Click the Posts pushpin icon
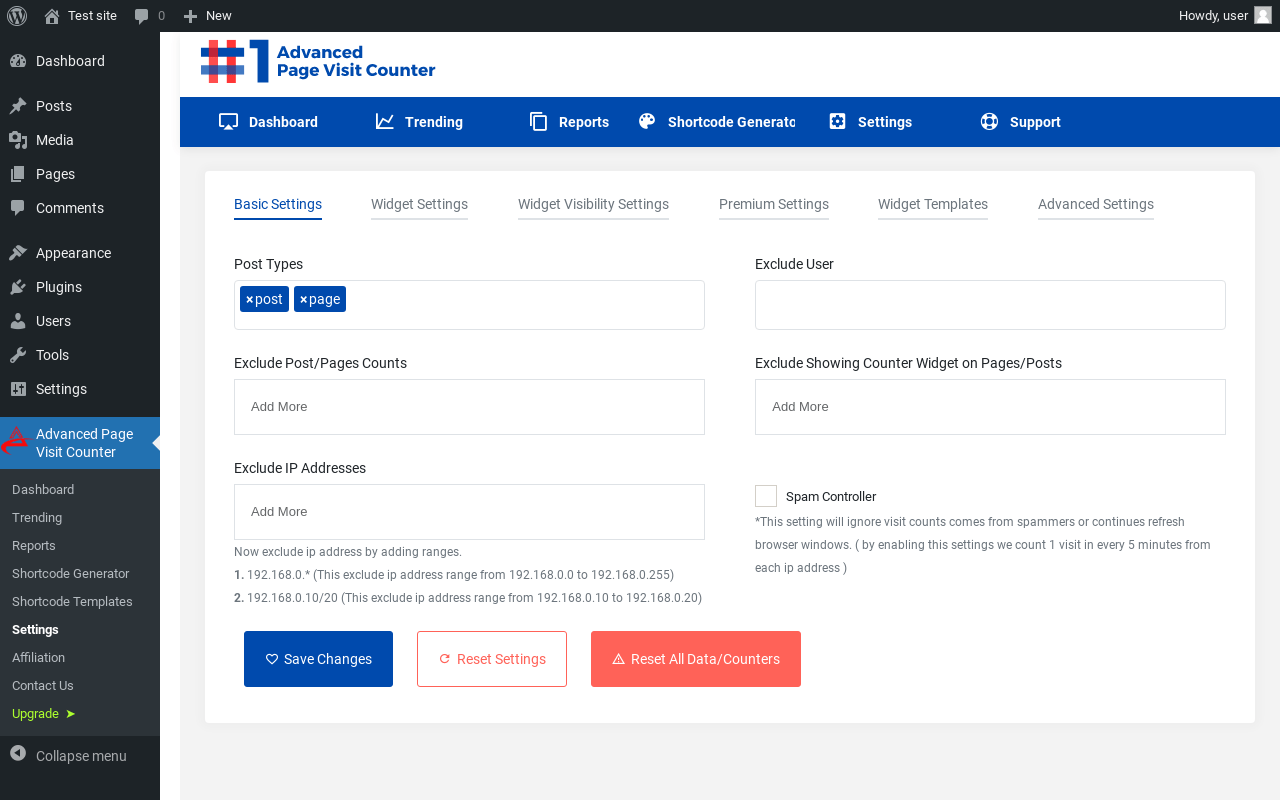Image resolution: width=1280 pixels, height=800 pixels. 18,106
